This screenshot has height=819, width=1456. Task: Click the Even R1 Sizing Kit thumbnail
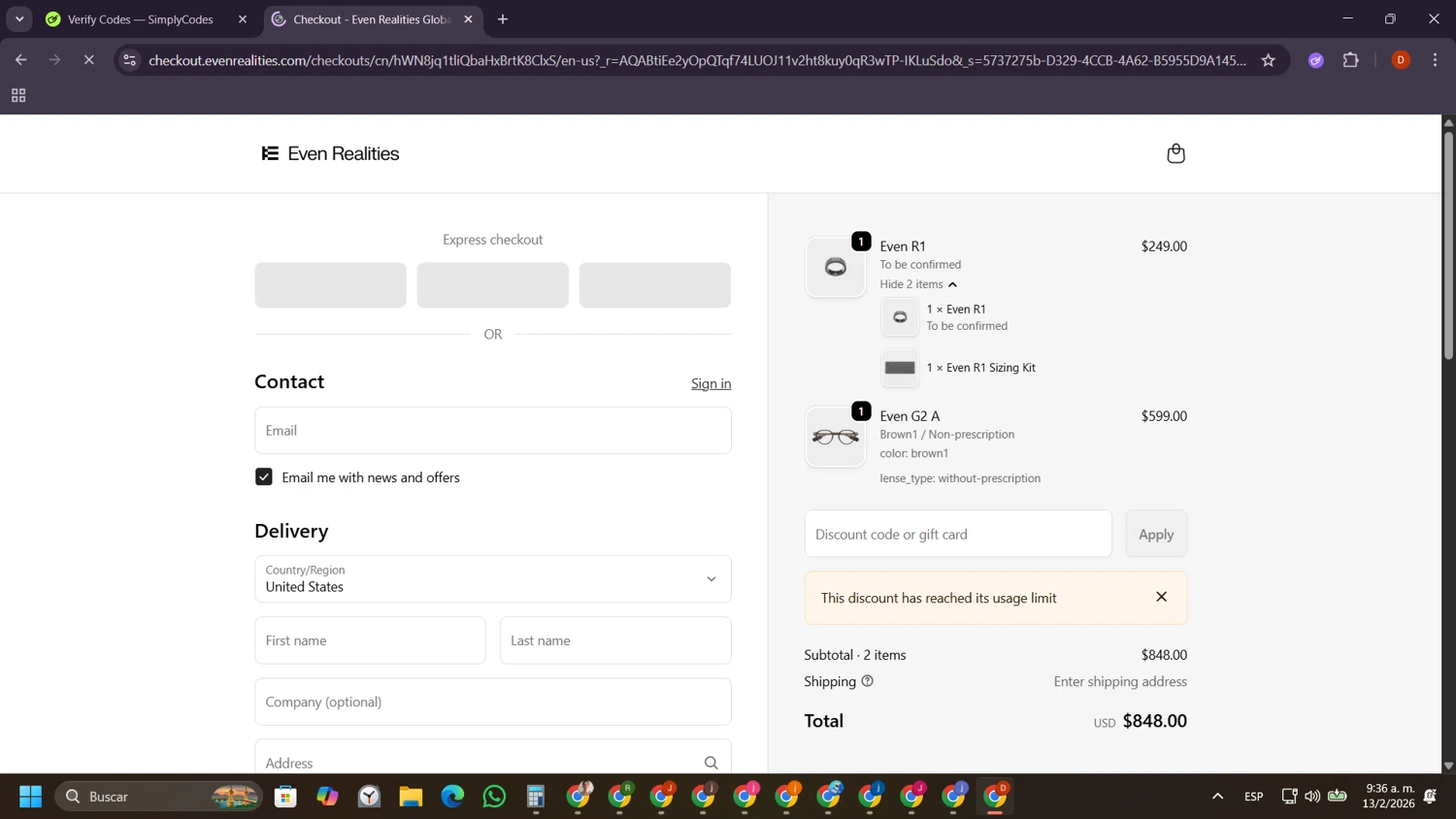(x=900, y=368)
